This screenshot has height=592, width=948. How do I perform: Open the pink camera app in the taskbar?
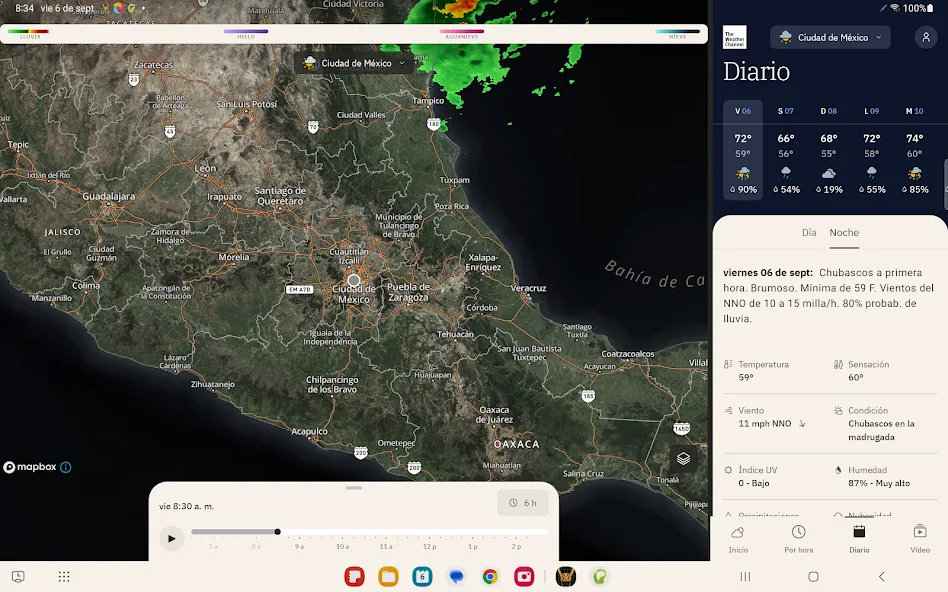524,576
